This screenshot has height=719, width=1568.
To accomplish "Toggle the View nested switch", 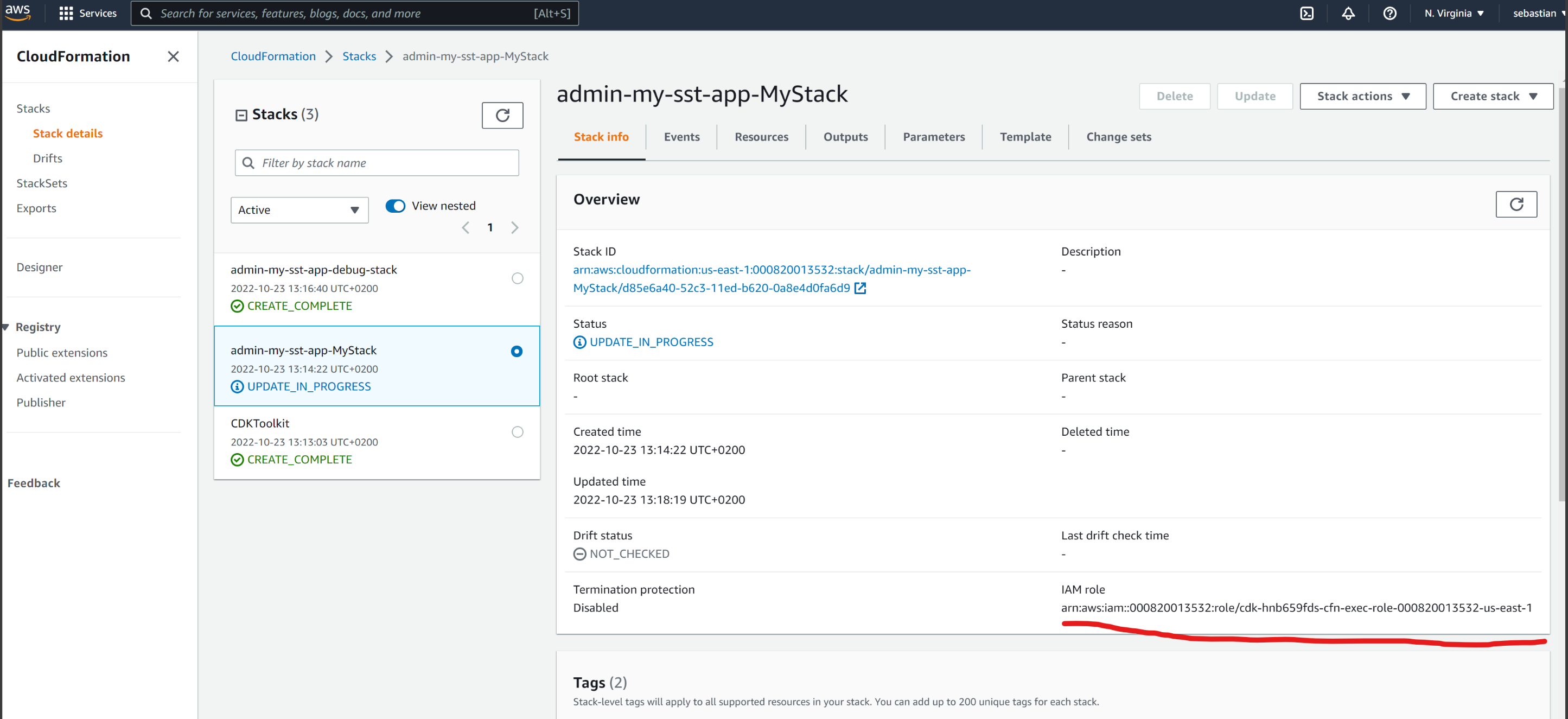I will 395,206.
